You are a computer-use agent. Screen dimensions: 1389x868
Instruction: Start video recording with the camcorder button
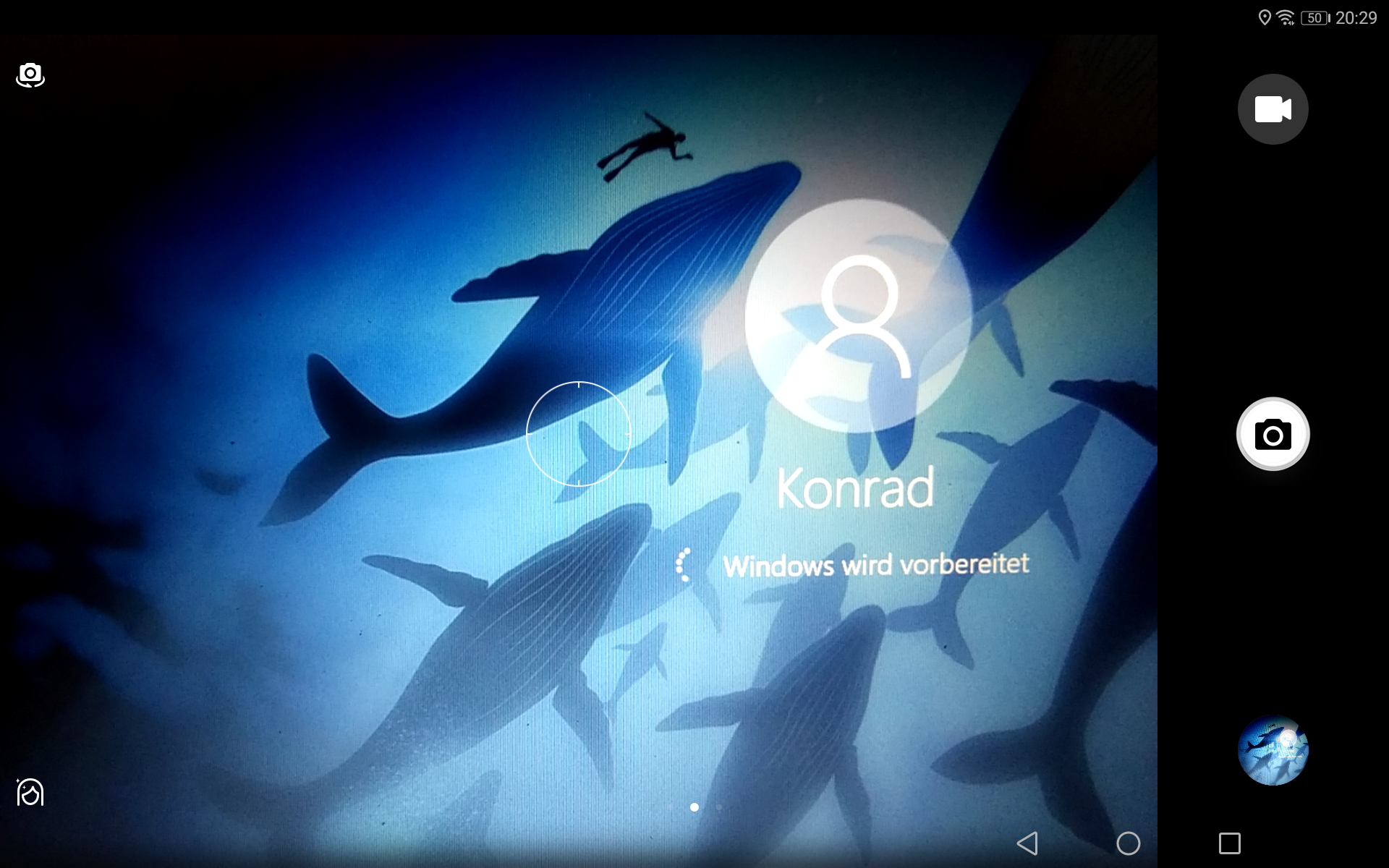click(x=1273, y=109)
